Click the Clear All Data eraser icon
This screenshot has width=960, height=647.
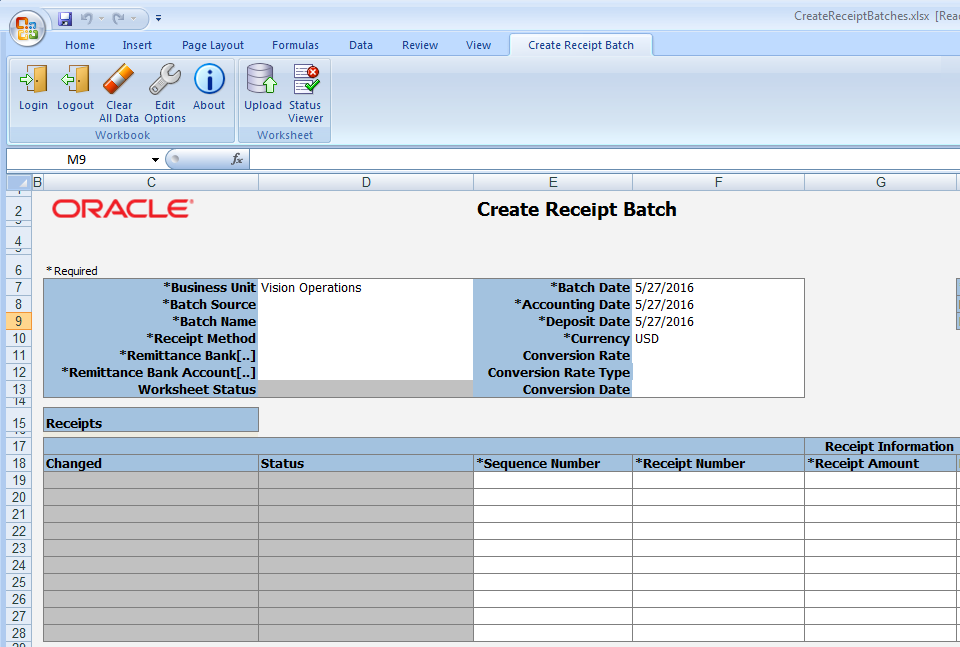click(x=118, y=80)
